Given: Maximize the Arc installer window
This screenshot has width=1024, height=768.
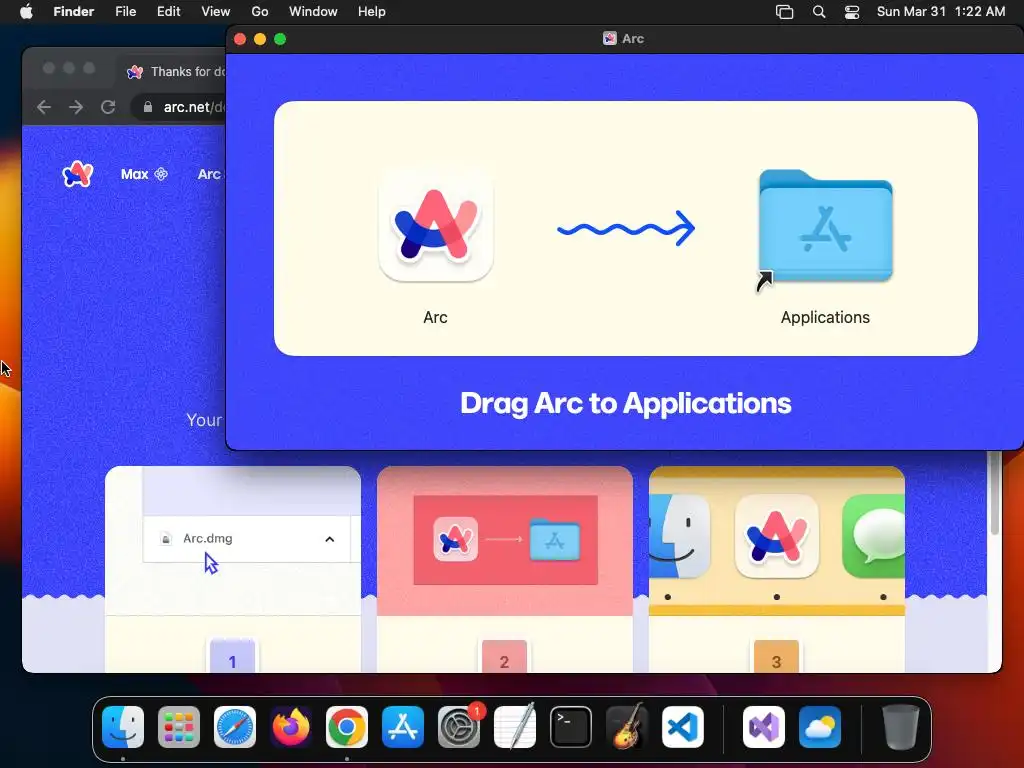Looking at the screenshot, I should tap(280, 39).
